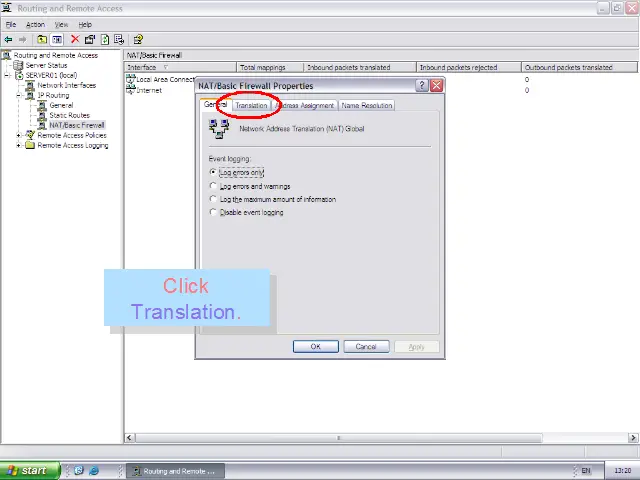The image size is (640, 480).
Task: Open the Action menu
Action: (36, 24)
